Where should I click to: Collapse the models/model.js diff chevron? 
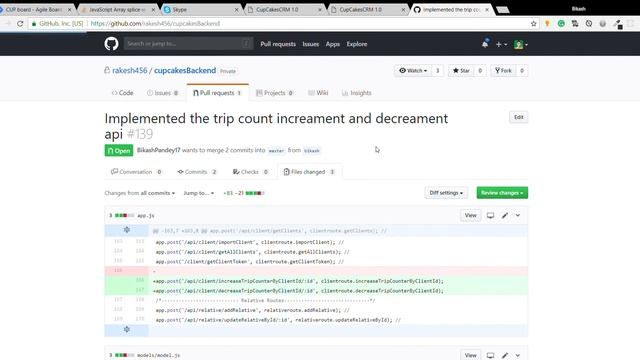(518, 355)
